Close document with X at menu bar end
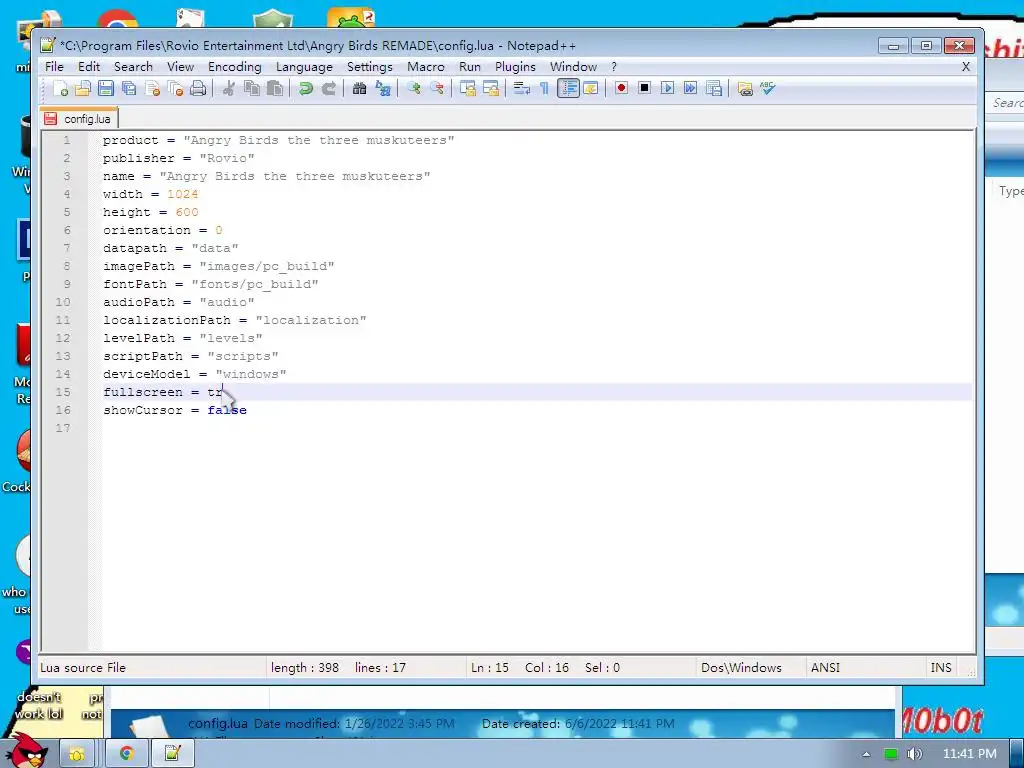The width and height of the screenshot is (1024, 768). (x=966, y=67)
